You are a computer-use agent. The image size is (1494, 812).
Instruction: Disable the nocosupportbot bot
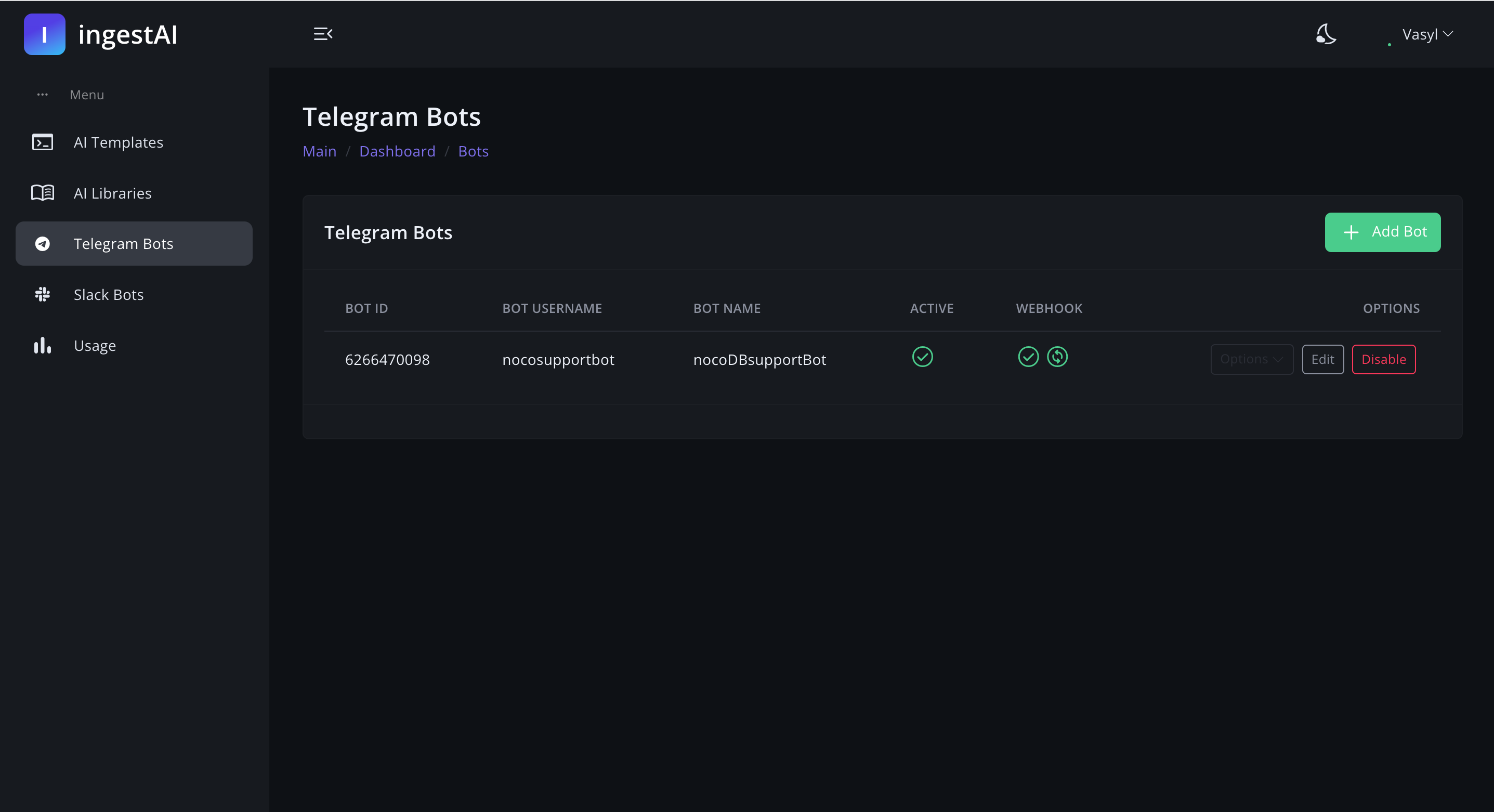[x=1384, y=360]
